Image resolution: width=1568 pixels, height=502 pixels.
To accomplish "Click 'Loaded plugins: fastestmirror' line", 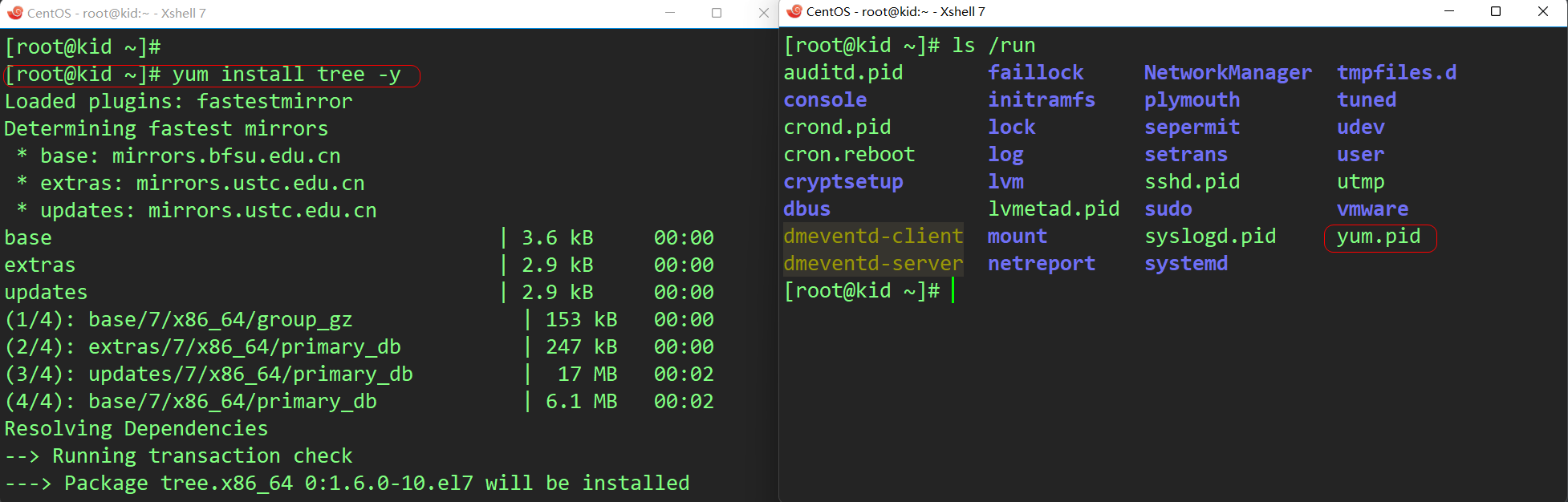I will pos(179,102).
